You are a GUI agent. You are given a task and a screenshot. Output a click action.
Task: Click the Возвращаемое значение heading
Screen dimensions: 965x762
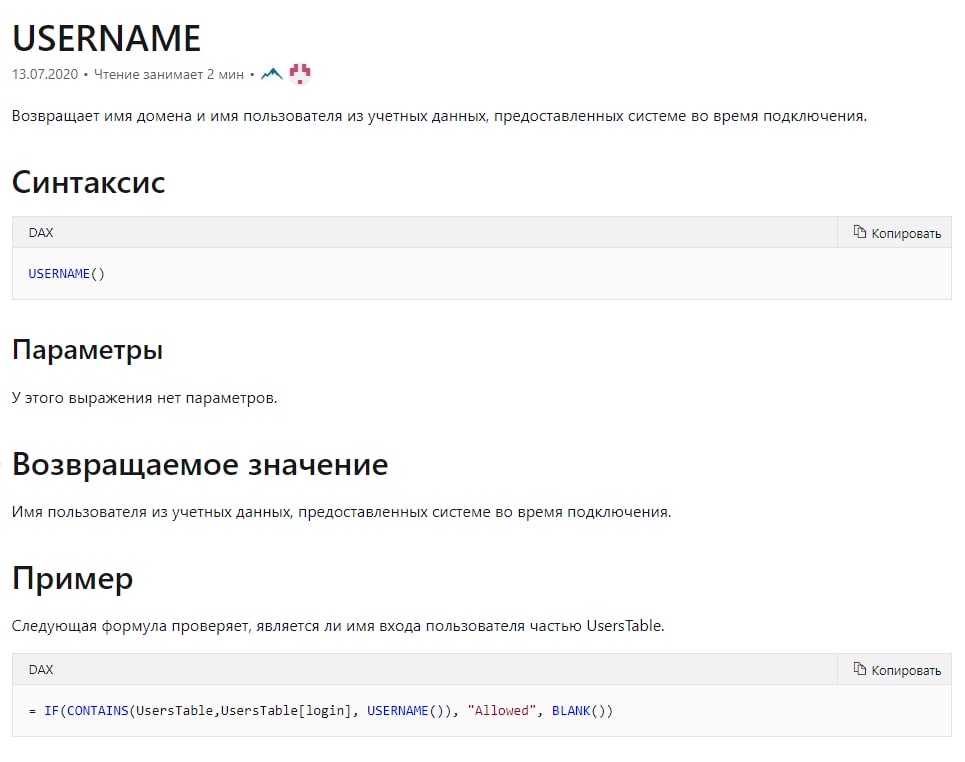click(x=200, y=464)
